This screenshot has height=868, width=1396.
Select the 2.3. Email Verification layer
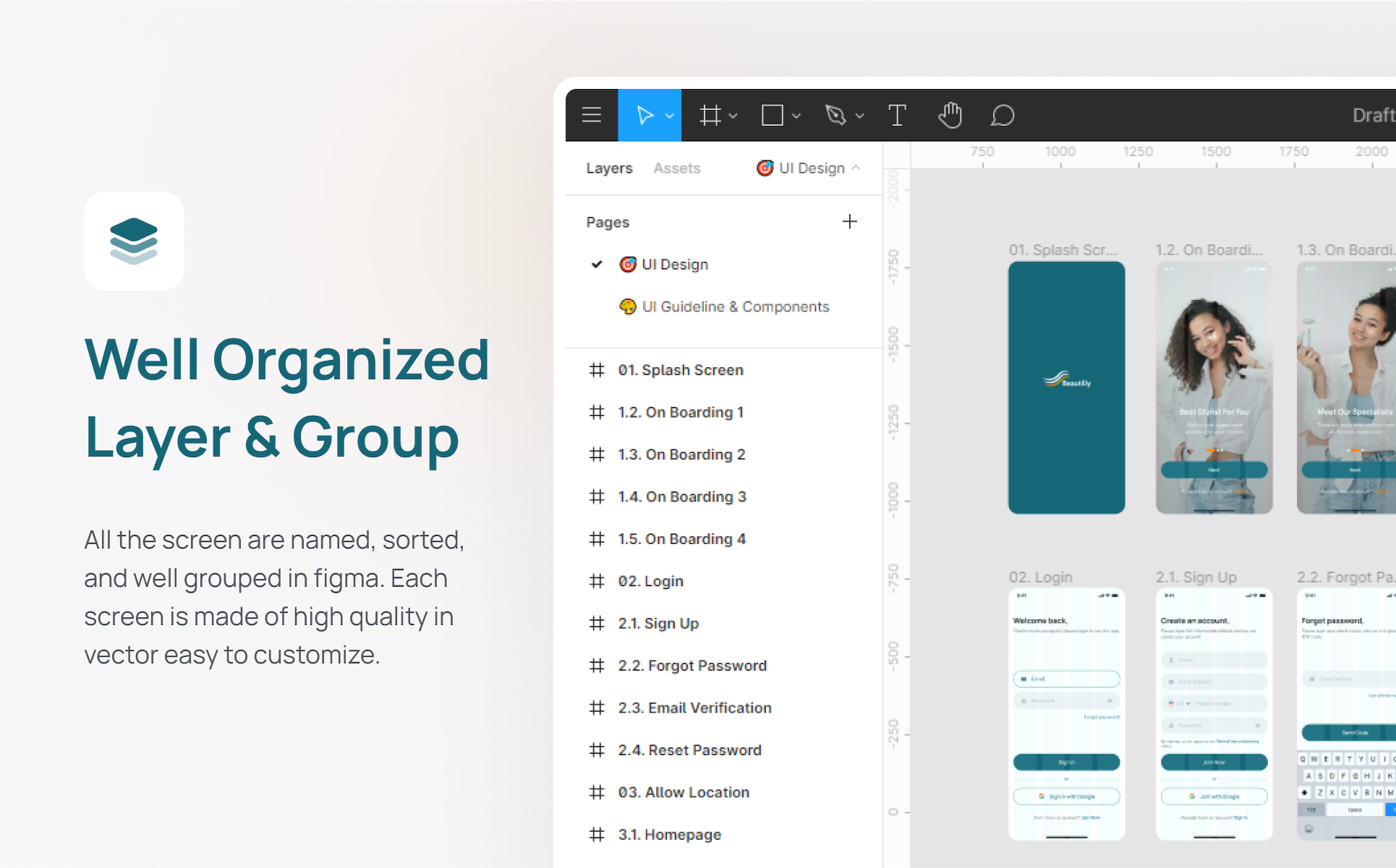[694, 708]
